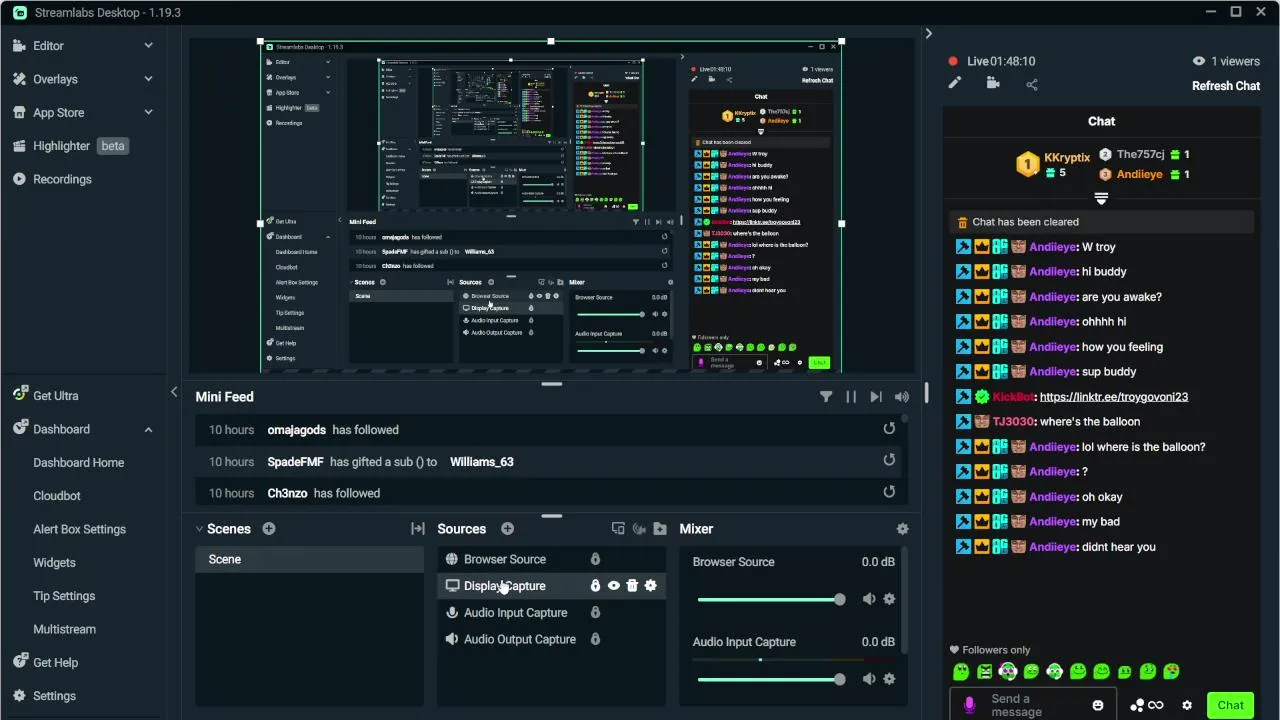Viewport: 1280px width, 720px height.
Task: Select the Audio Output Capture source
Action: click(551, 639)
